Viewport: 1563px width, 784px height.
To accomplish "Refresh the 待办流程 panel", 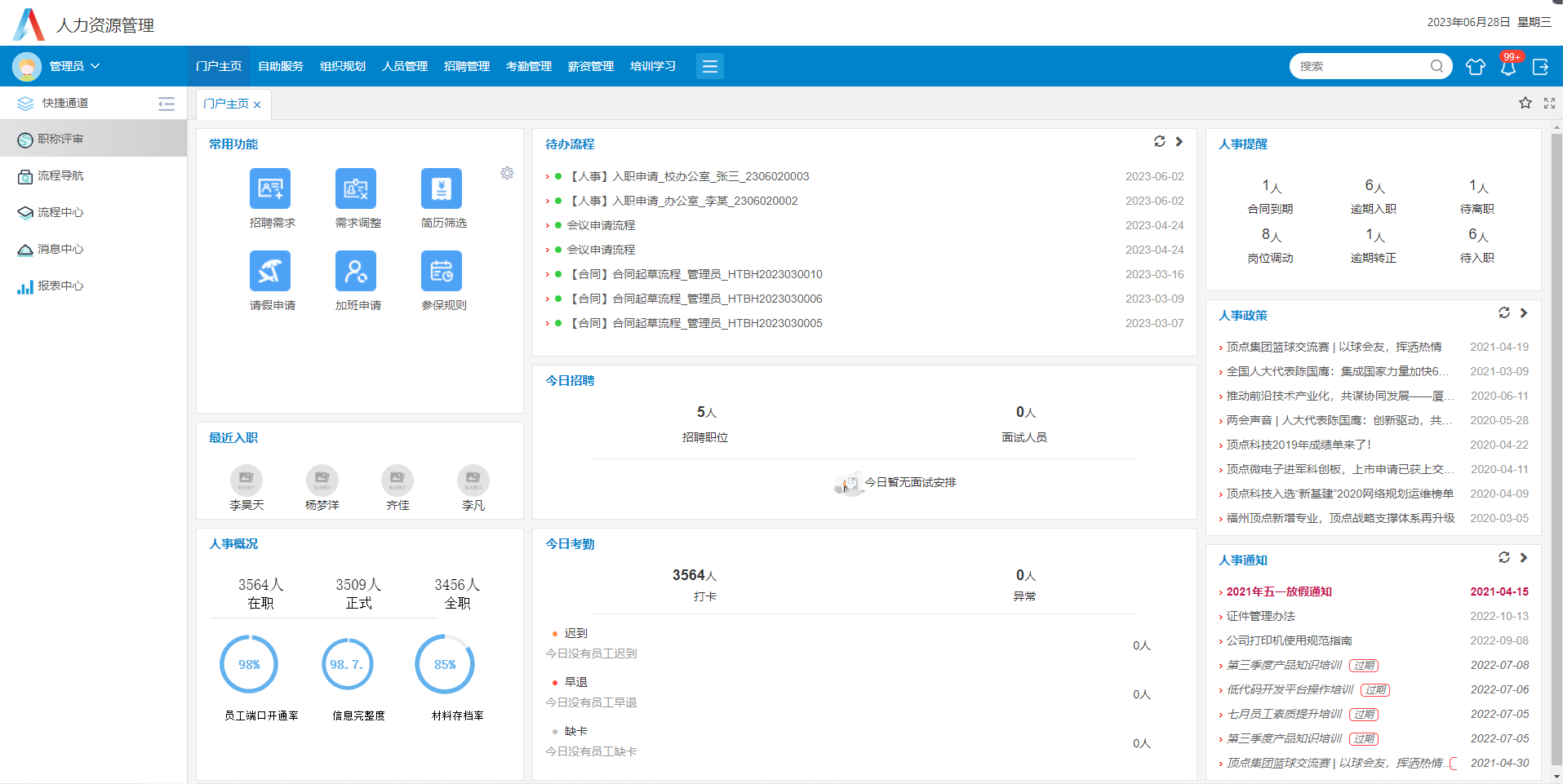I will [1159, 141].
